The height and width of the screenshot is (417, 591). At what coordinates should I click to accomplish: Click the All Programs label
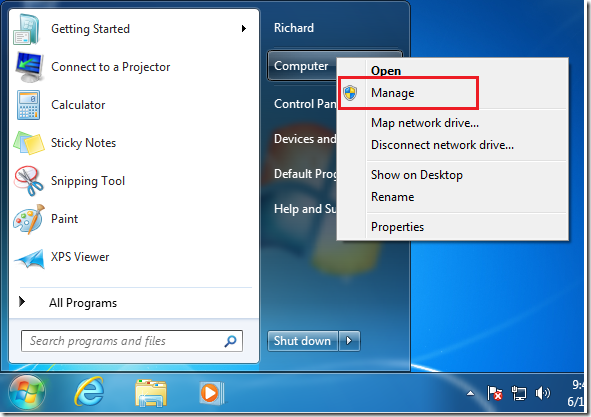coord(83,303)
